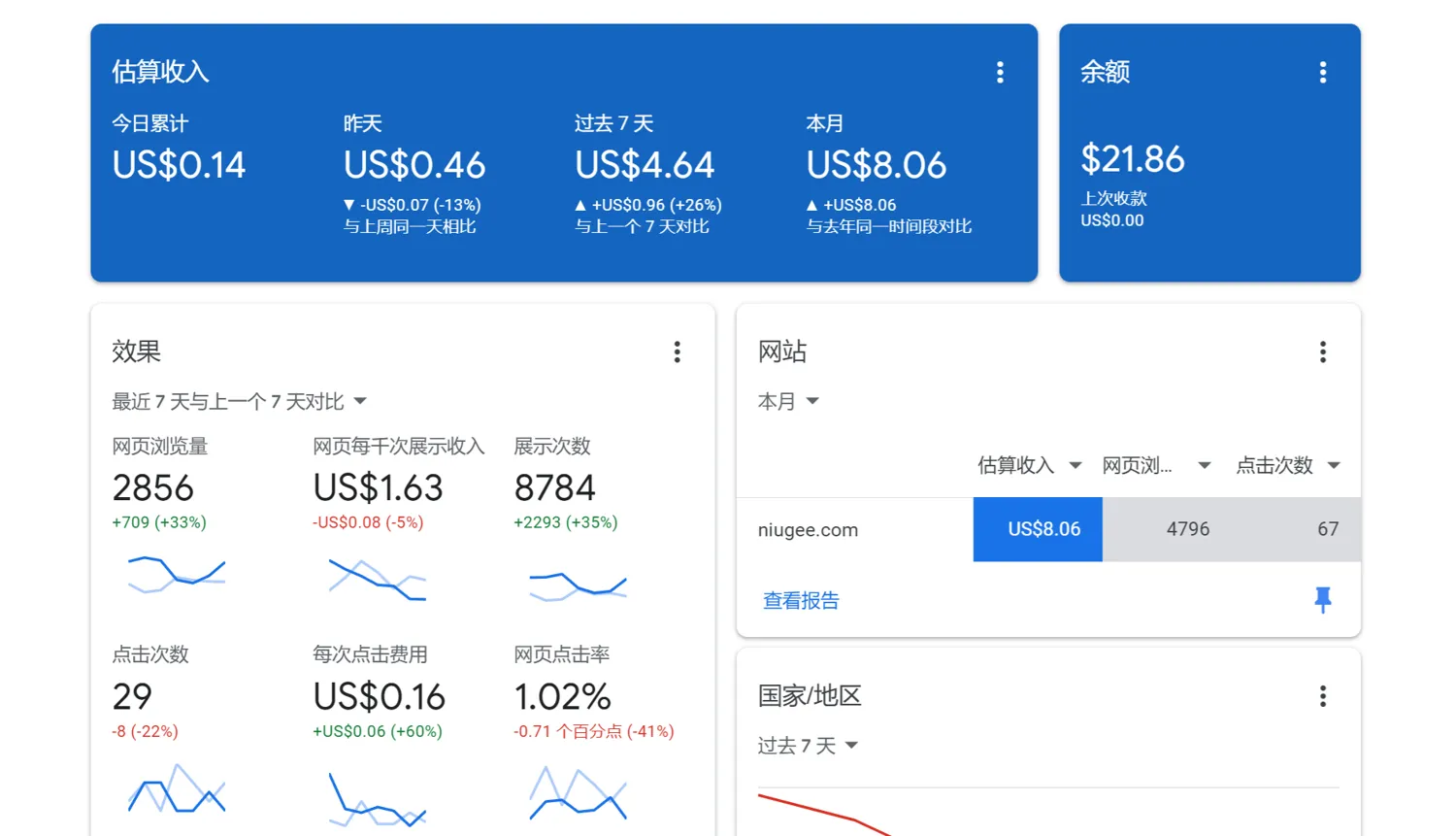Click the 网页每千次展示收入 sparkline chart
Image resolution: width=1456 pixels, height=836 pixels.
[377, 580]
